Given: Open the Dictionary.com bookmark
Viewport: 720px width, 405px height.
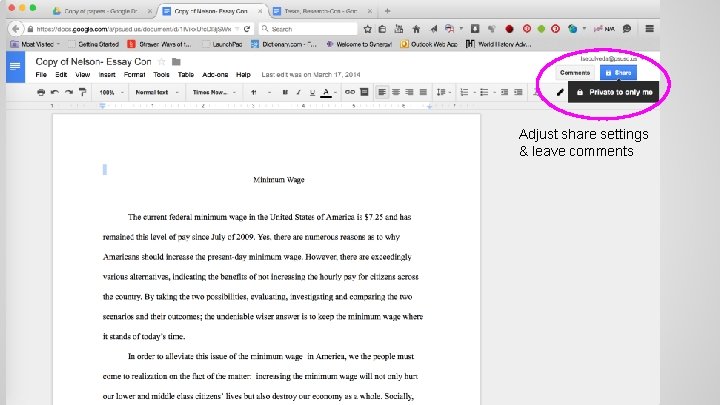Looking at the screenshot, I should point(284,45).
